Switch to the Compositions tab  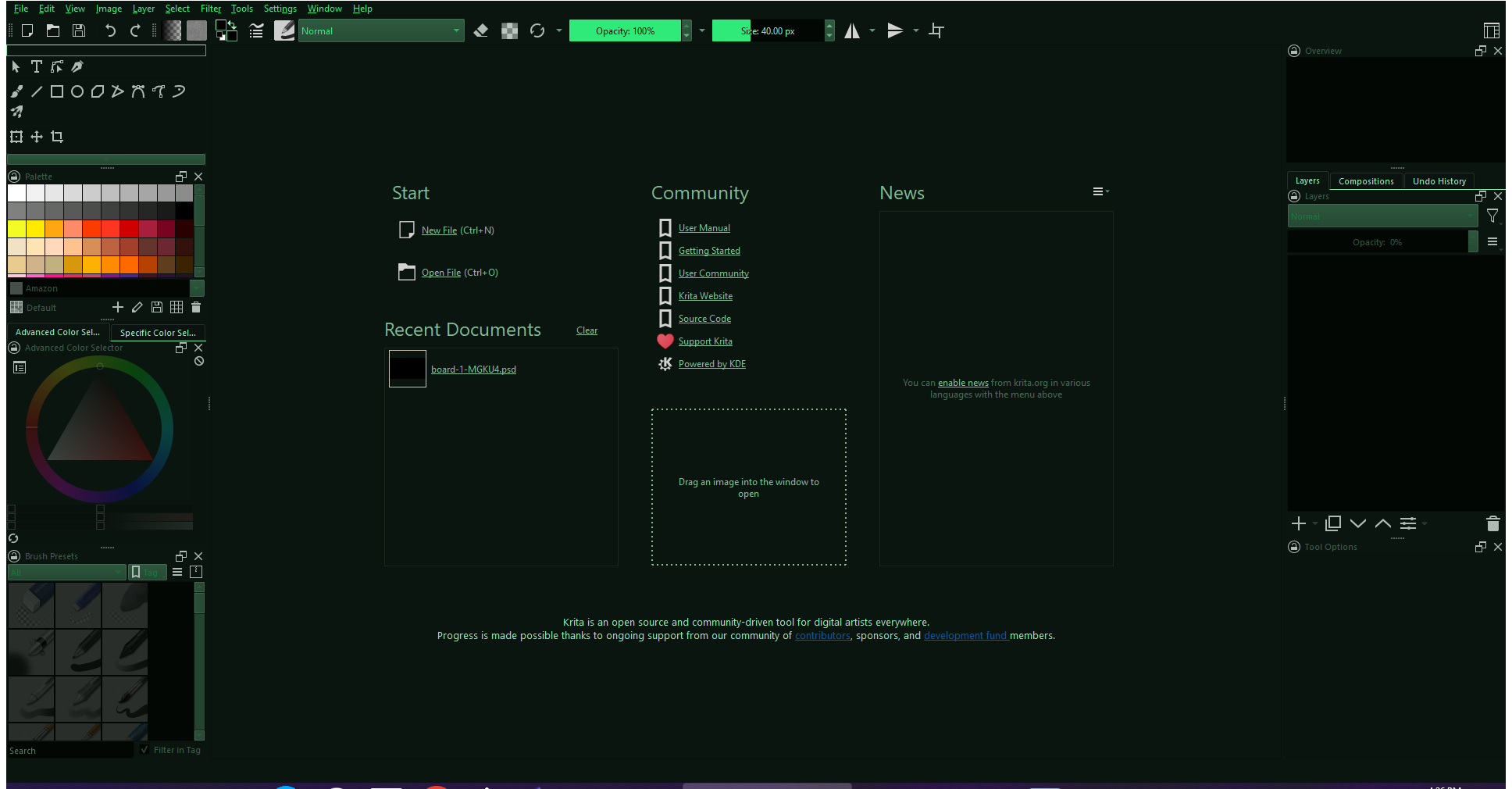coord(1366,181)
